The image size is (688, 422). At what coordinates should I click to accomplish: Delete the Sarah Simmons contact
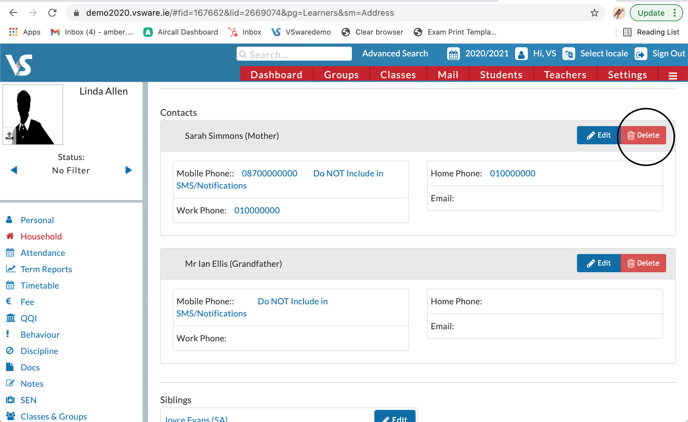[x=643, y=135]
